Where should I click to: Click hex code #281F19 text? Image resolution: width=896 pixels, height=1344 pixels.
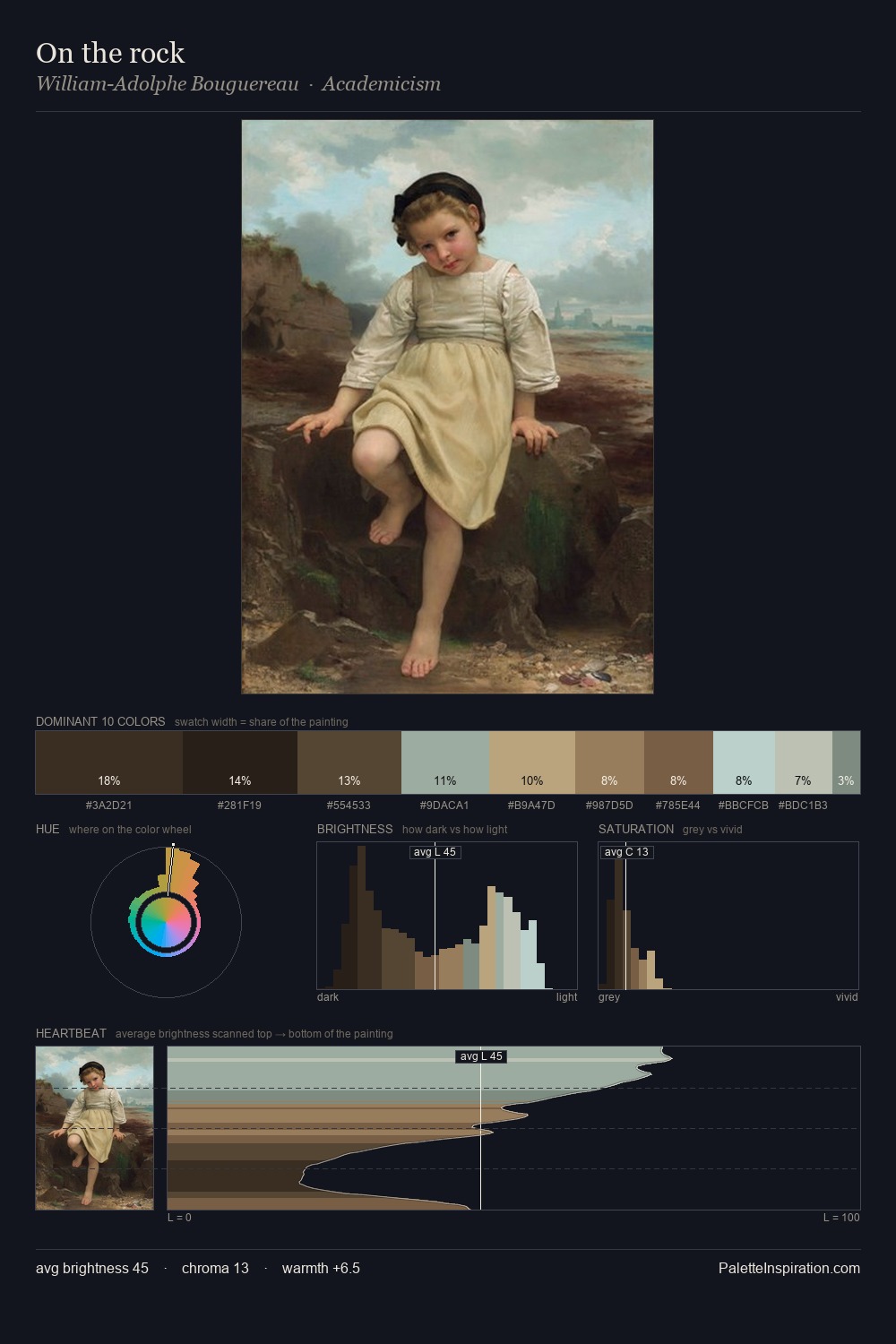click(x=239, y=806)
